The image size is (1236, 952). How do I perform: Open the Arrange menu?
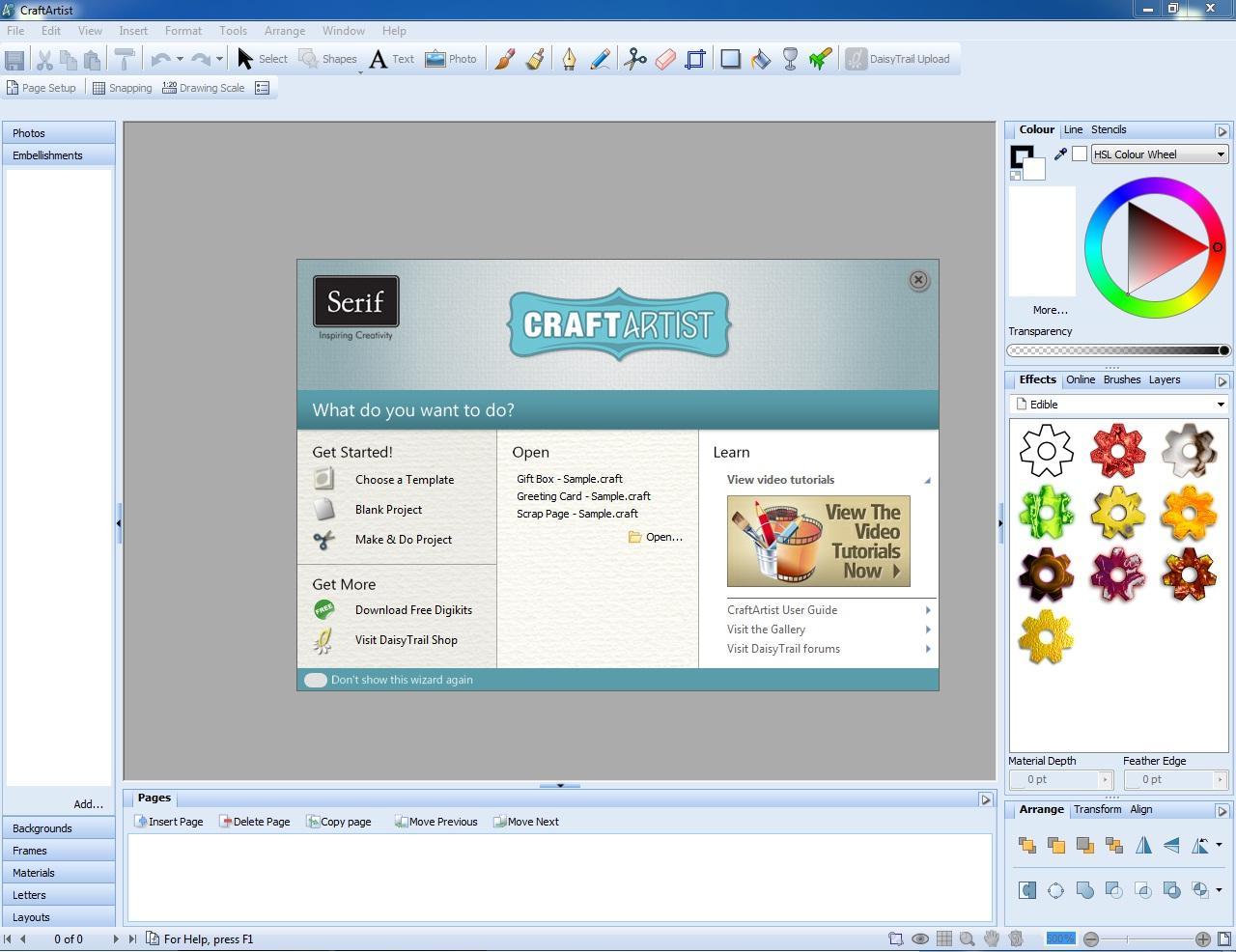285,30
